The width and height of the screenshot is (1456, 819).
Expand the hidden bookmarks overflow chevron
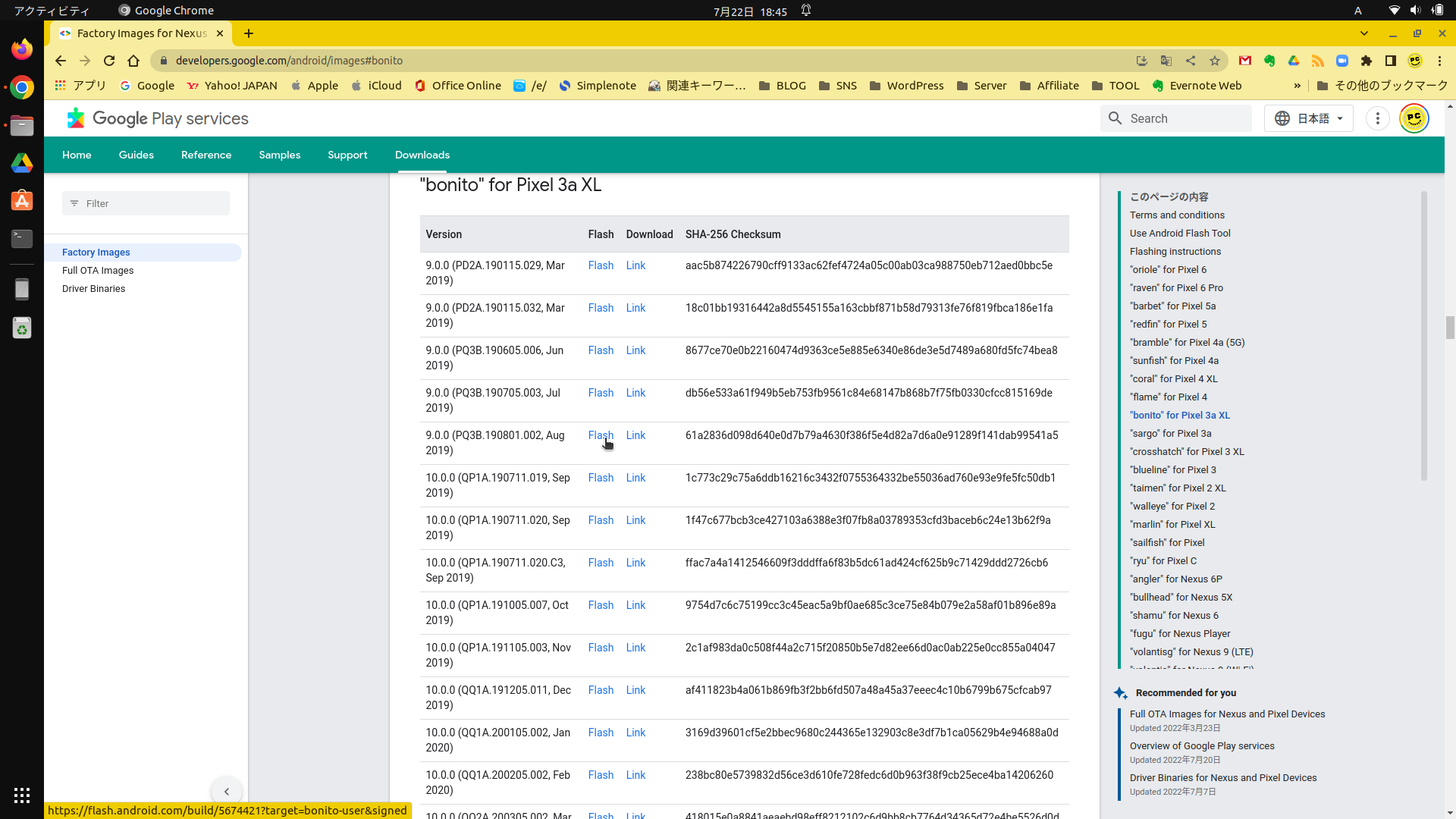[x=1297, y=86]
